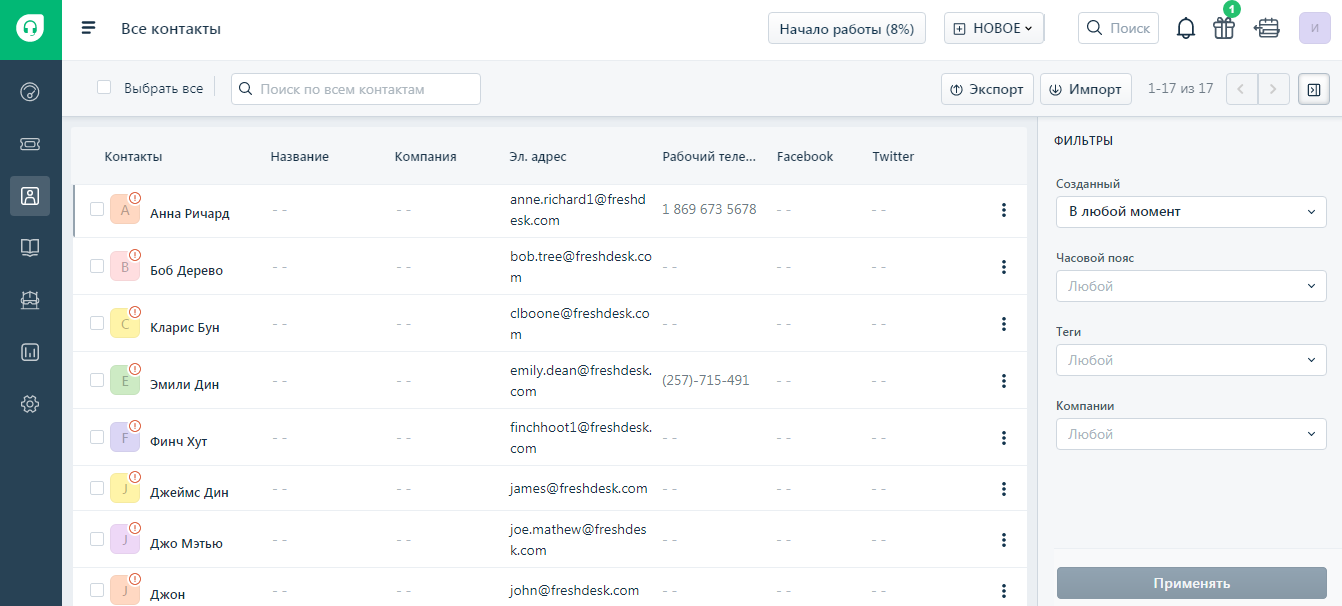Open more options for Джон
The height and width of the screenshot is (606, 1342).
(1003, 591)
